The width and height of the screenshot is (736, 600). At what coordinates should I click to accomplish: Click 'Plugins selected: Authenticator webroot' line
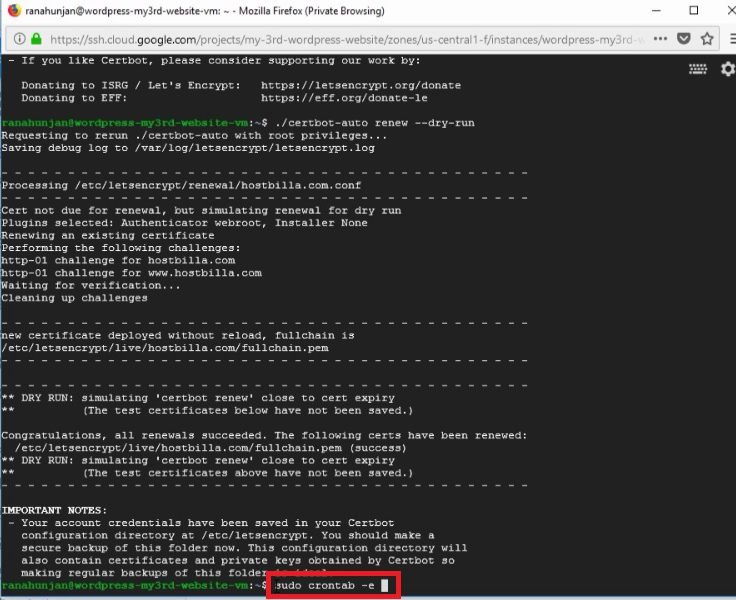[184, 223]
